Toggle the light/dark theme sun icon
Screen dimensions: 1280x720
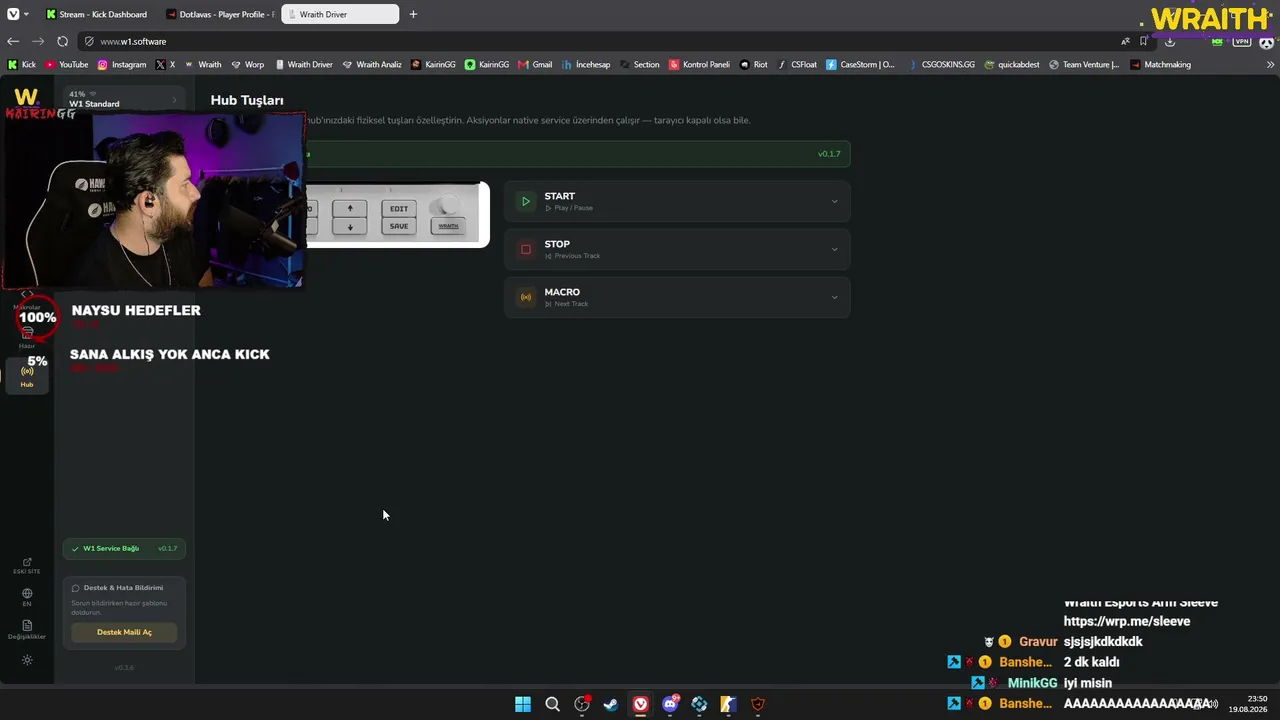(x=27, y=660)
